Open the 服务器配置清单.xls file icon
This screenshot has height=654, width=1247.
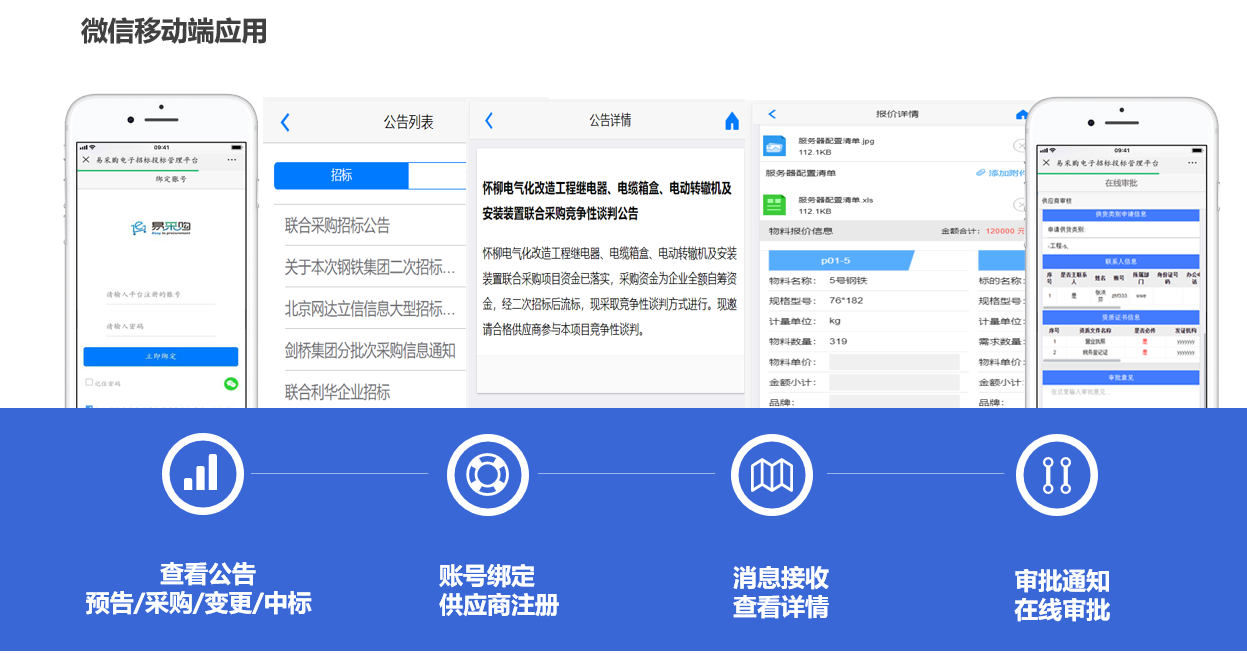coord(775,204)
